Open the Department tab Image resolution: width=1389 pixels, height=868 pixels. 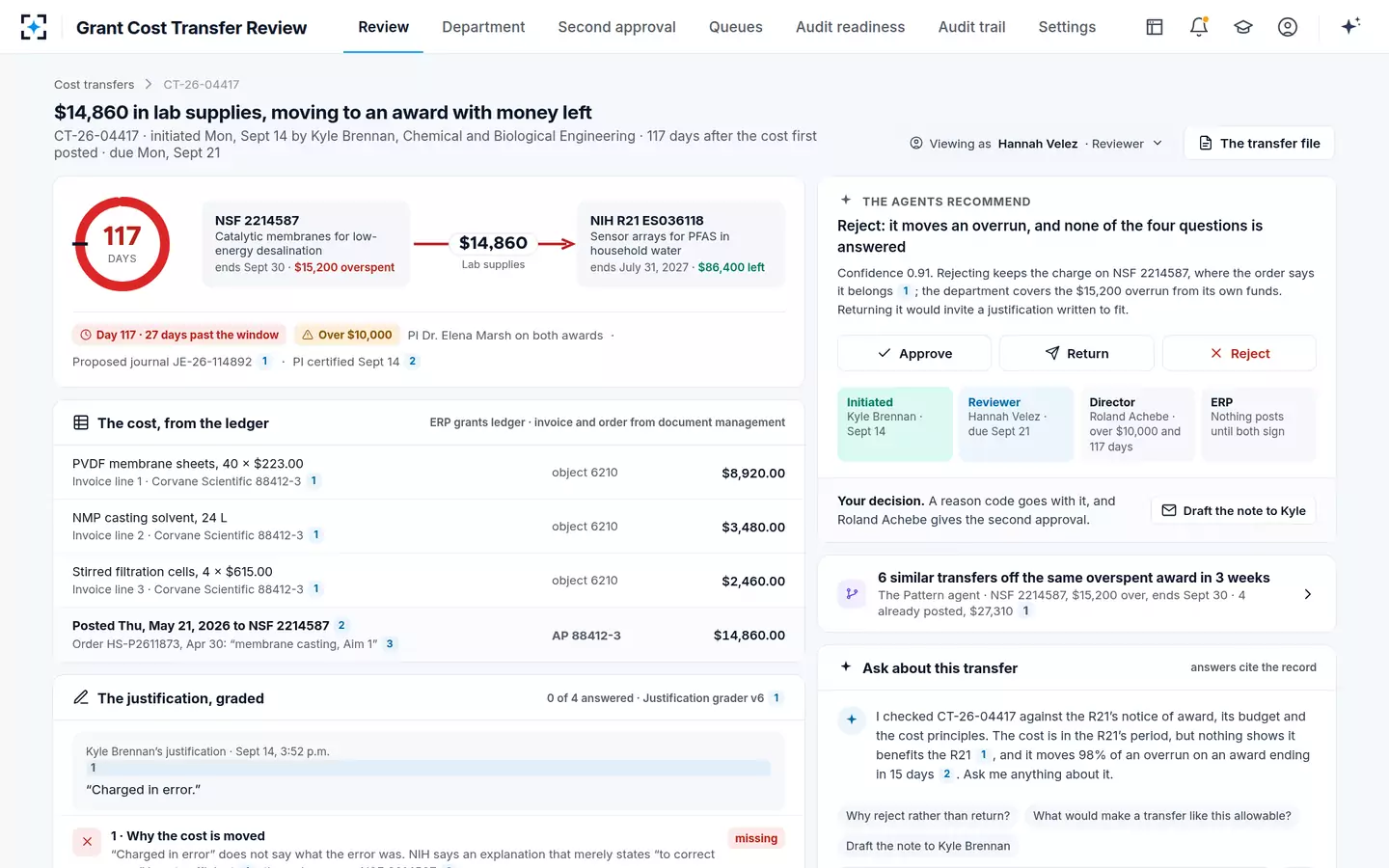tap(483, 27)
